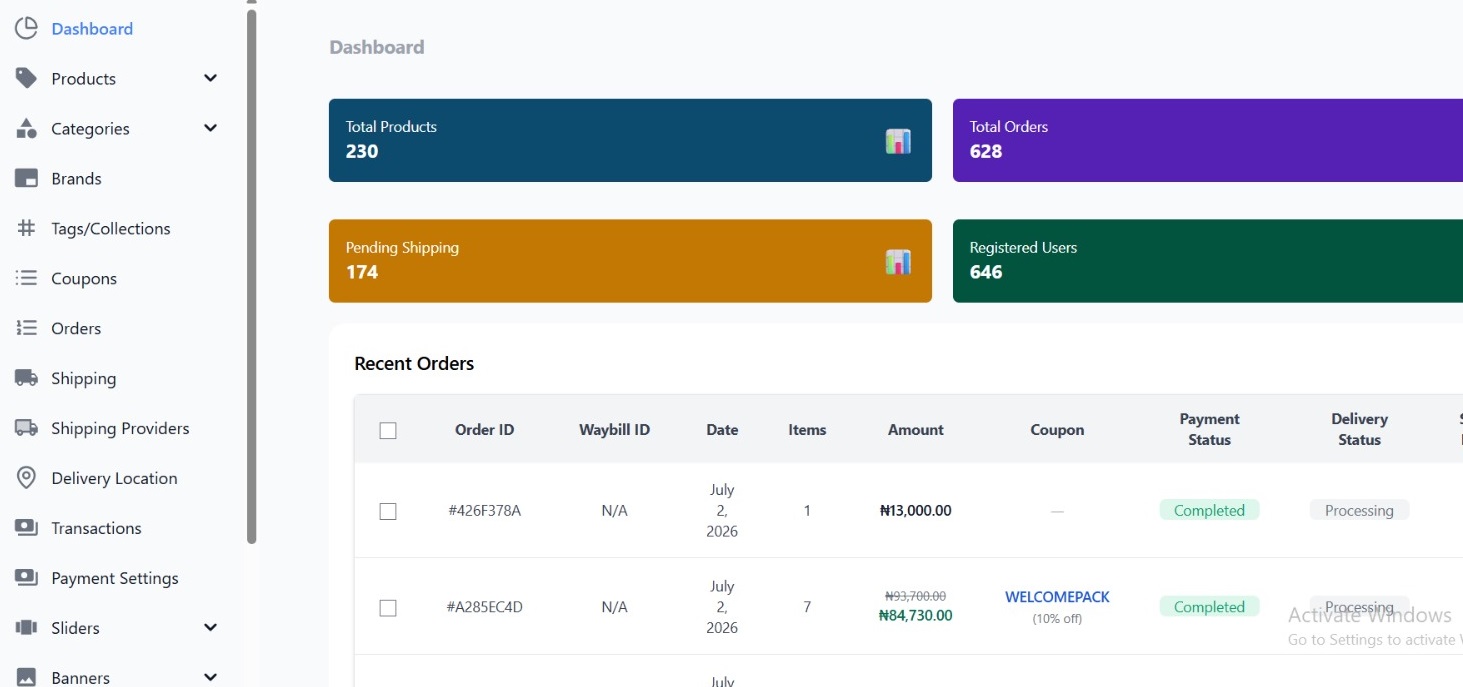The image size is (1463, 687).
Task: Click the Delivery Location pin icon
Action: [26, 478]
